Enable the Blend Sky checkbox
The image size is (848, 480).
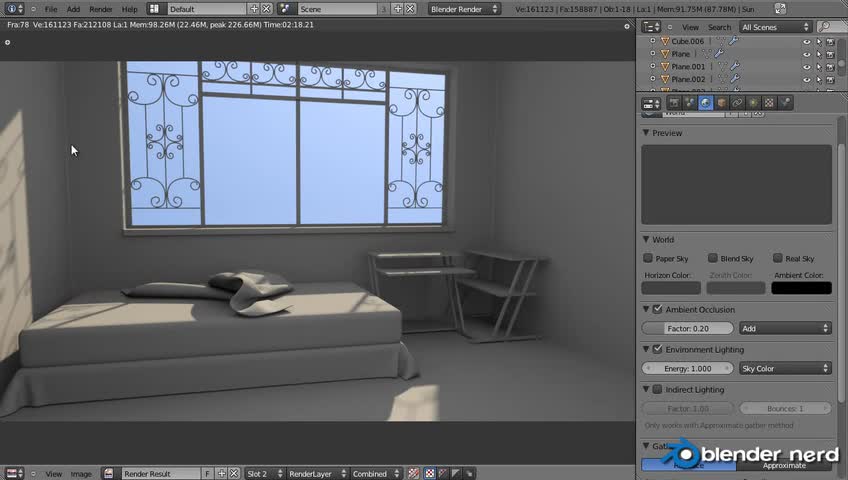tap(713, 258)
